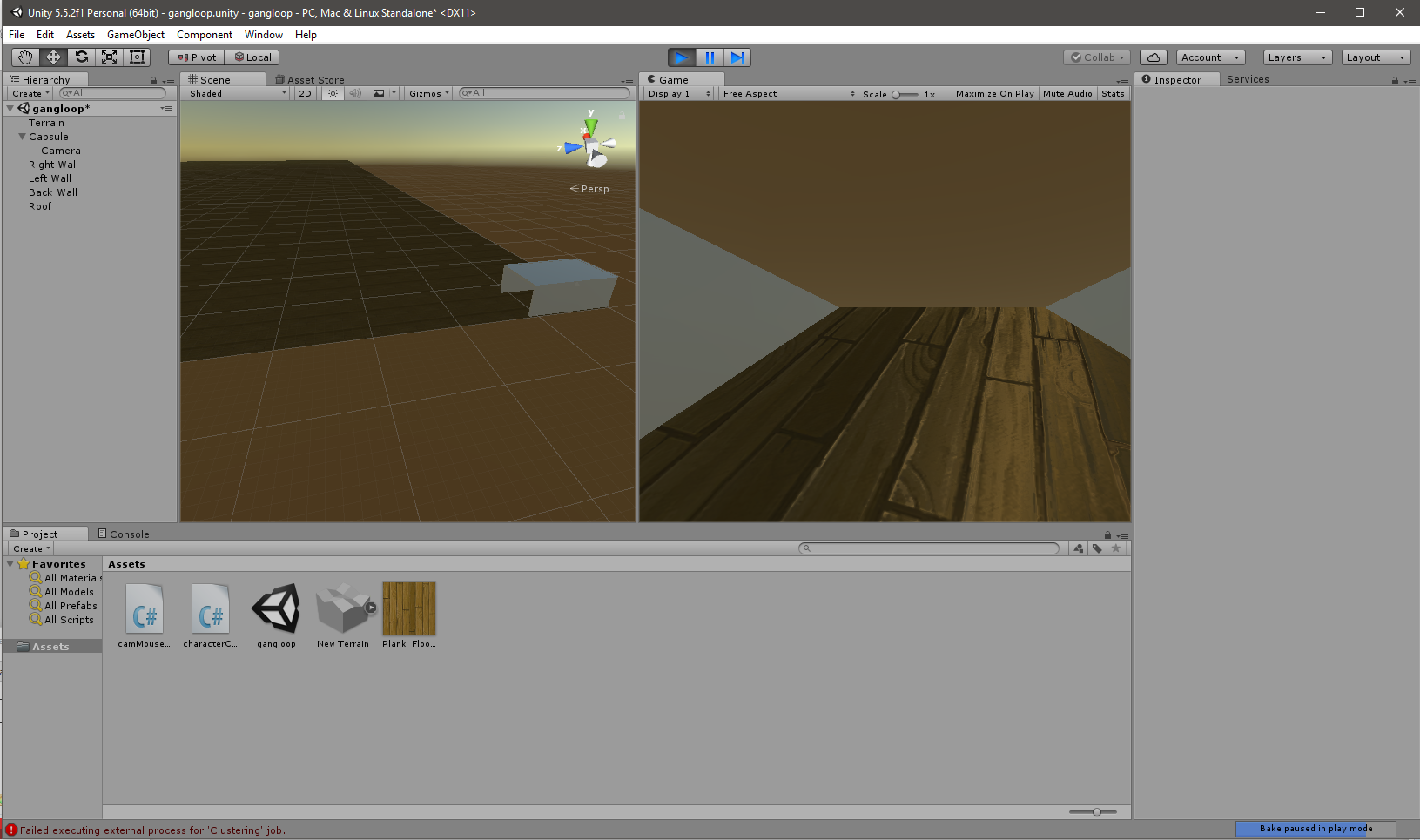Search by label in Project panel
1420x840 pixels.
[1097, 548]
